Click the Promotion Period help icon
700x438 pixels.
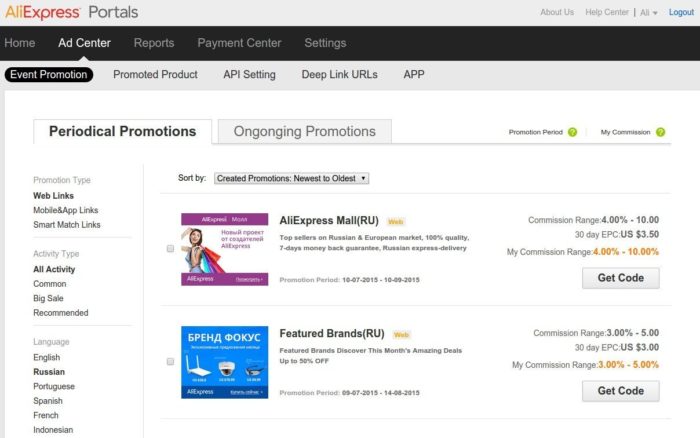[x=572, y=132]
